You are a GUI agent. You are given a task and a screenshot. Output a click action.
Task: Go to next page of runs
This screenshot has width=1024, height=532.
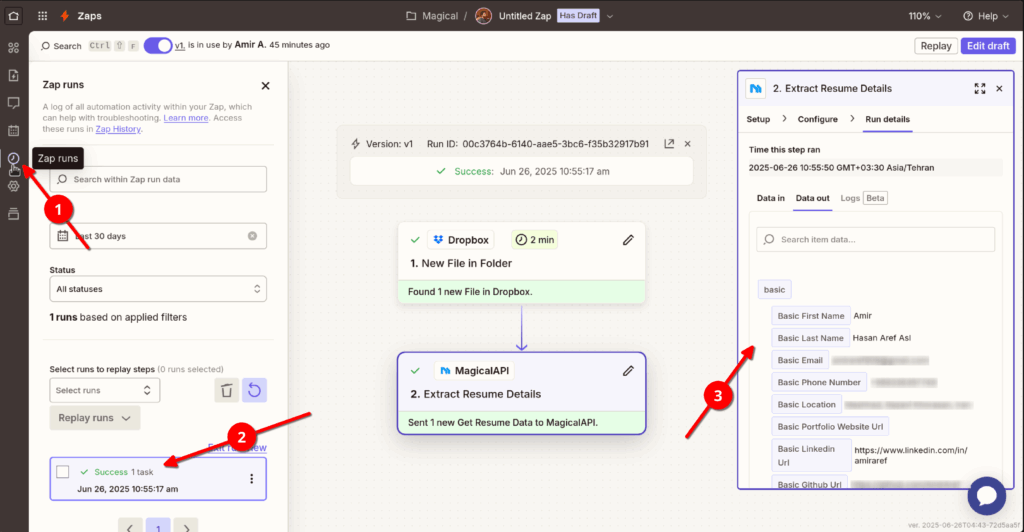coord(186,527)
